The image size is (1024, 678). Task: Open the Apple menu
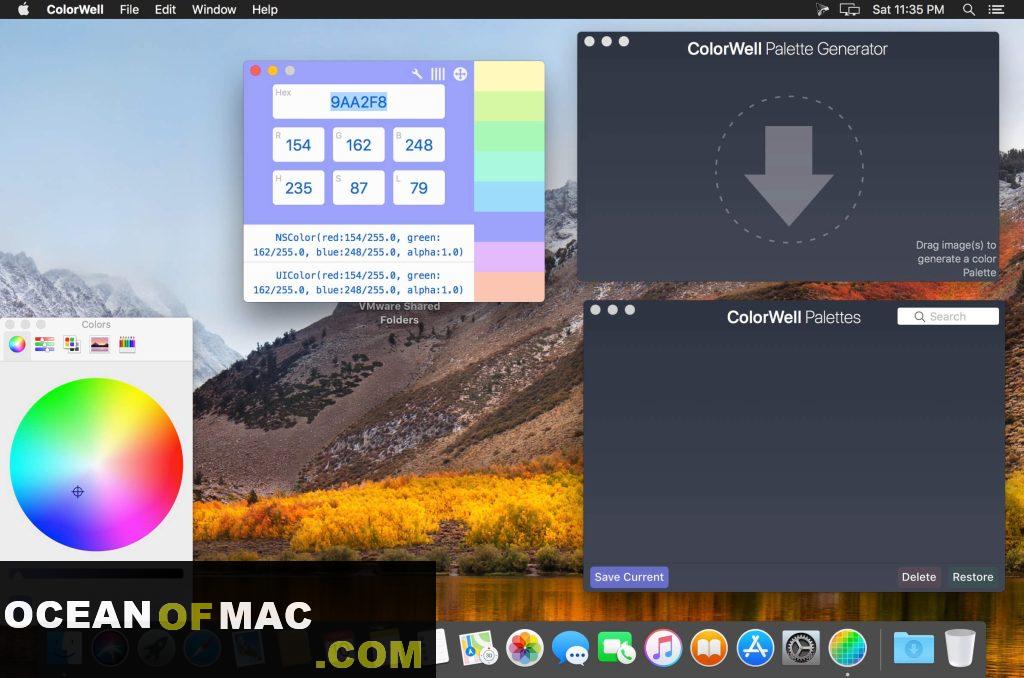pos(24,9)
